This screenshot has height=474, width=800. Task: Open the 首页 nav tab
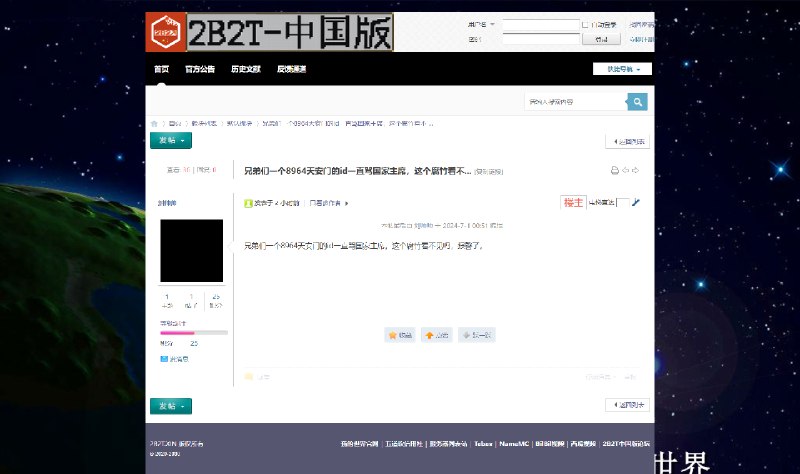pos(162,69)
